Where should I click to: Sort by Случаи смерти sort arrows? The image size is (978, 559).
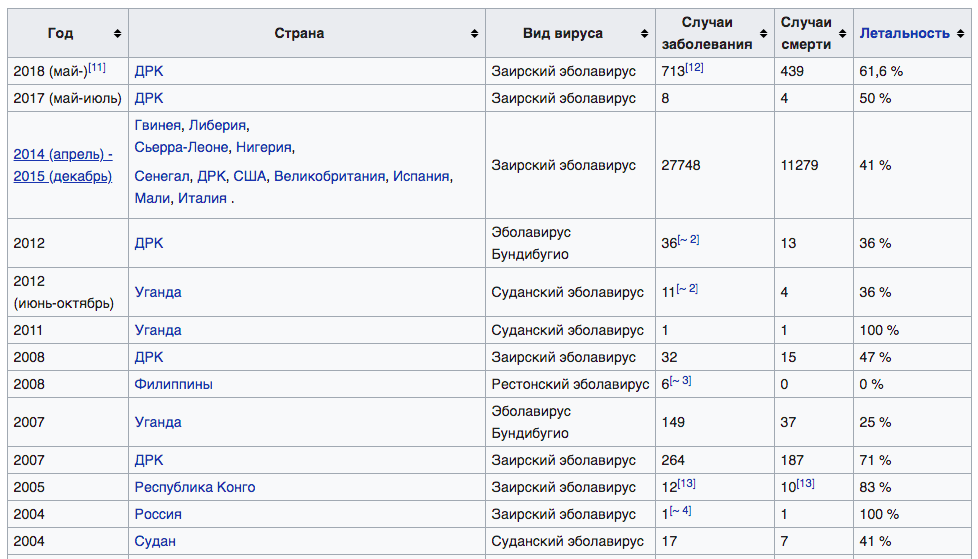[843, 34]
